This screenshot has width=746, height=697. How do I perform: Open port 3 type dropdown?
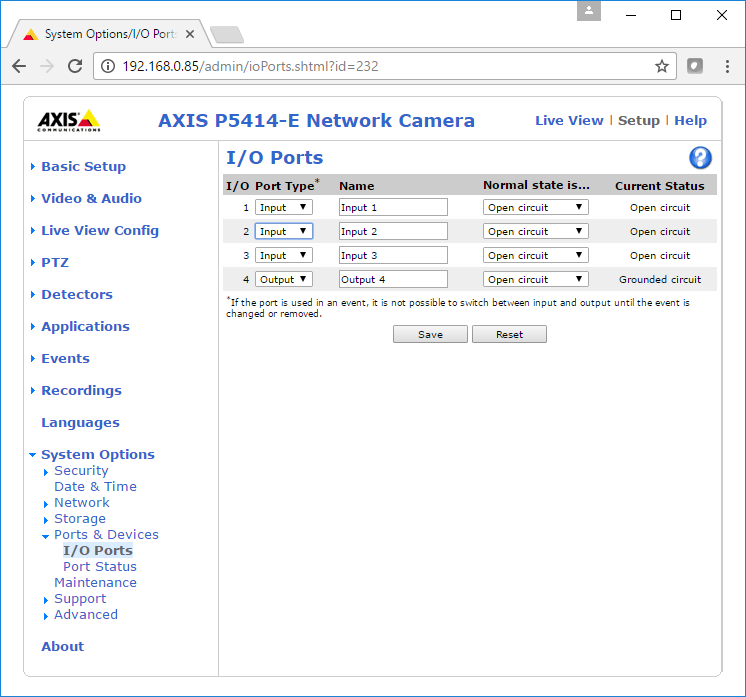pos(284,255)
